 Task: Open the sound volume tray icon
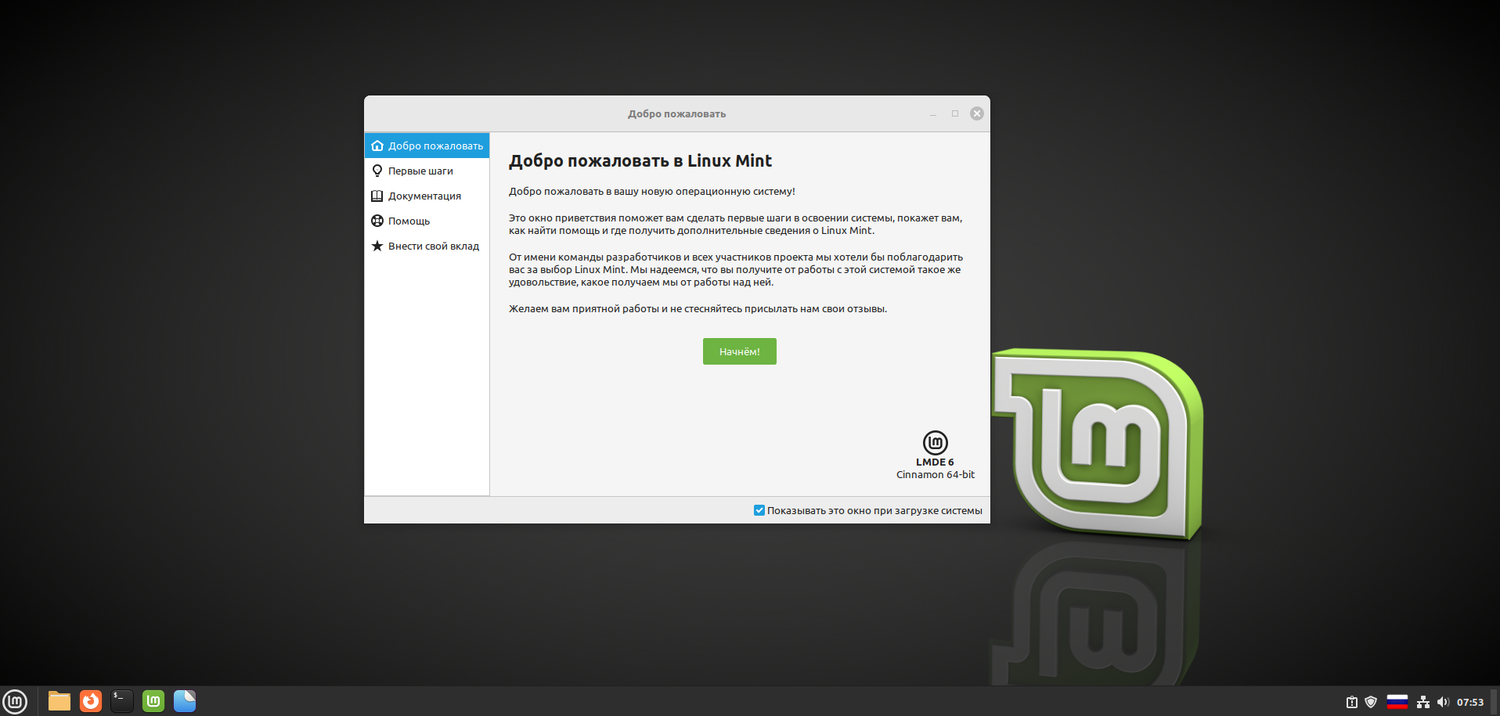[1443, 702]
